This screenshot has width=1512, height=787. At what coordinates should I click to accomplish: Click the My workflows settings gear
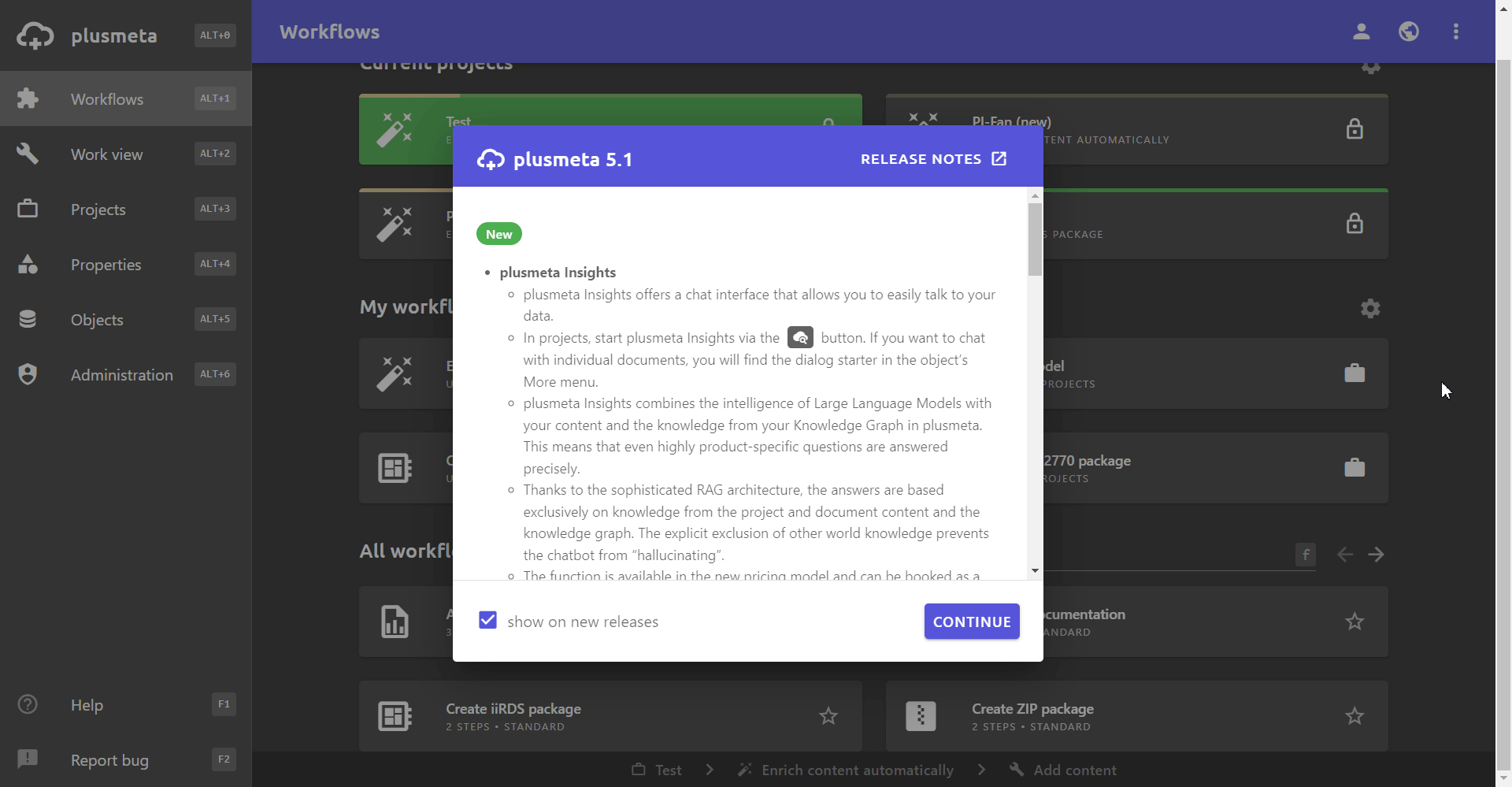1370,308
